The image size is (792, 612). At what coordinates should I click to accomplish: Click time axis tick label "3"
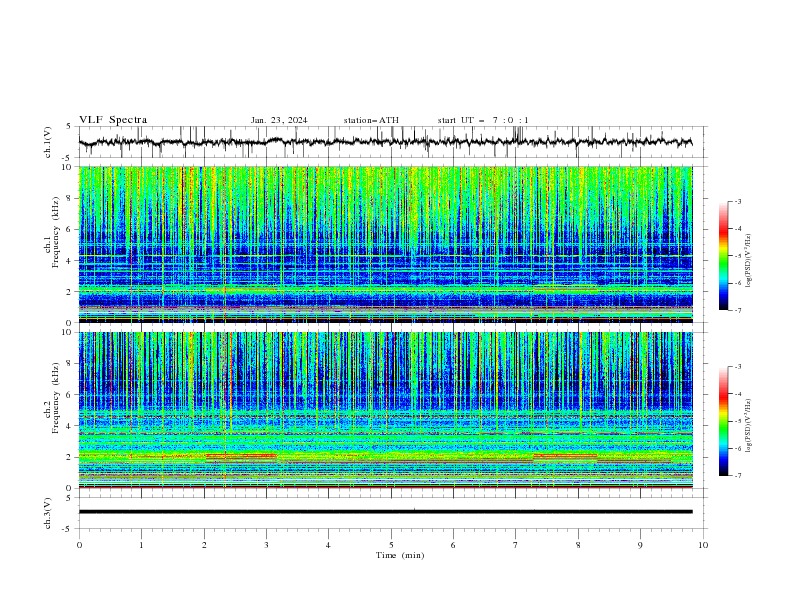(266, 545)
